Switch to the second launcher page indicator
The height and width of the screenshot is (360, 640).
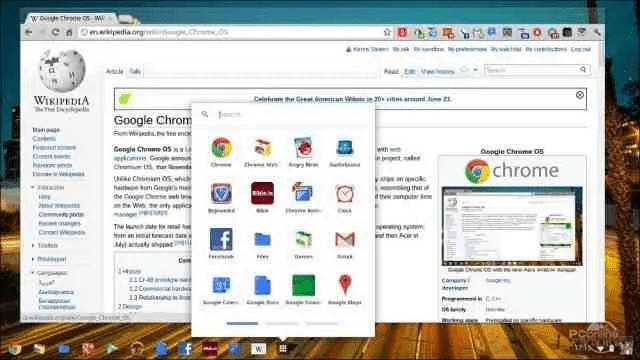click(282, 323)
